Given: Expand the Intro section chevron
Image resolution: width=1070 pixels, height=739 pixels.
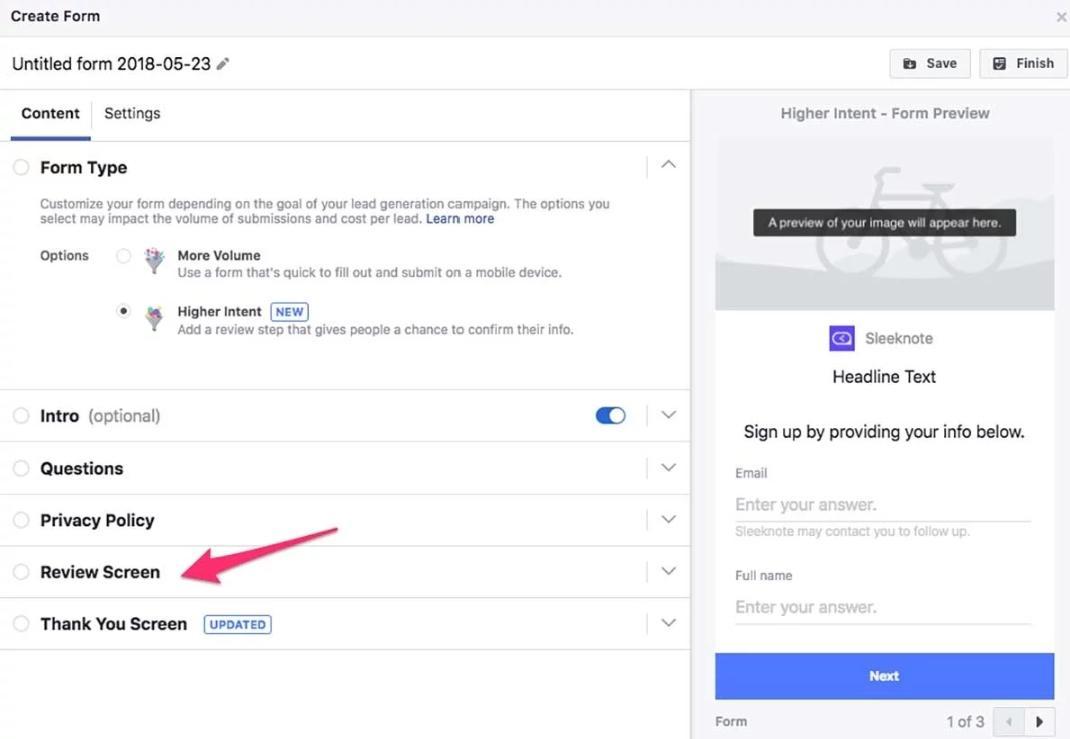Looking at the screenshot, I should 669,415.
